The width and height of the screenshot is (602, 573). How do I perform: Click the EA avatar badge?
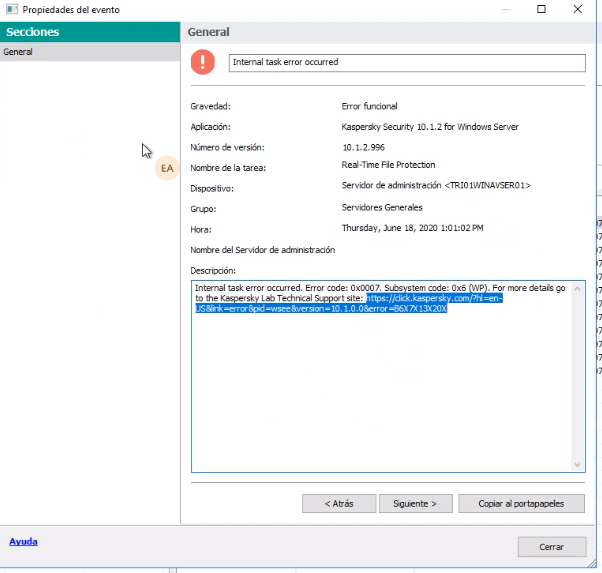tap(167, 168)
